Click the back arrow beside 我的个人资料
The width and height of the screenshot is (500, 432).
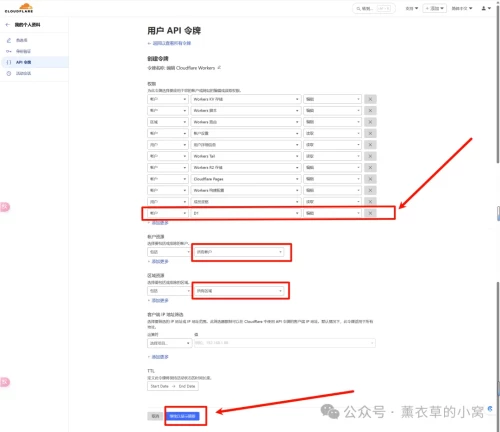pyautogui.click(x=8, y=25)
